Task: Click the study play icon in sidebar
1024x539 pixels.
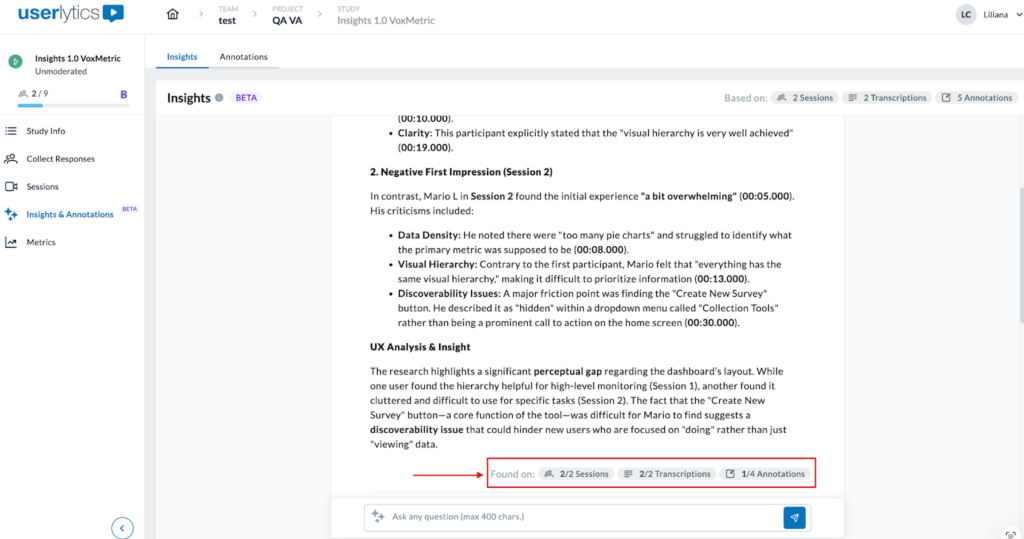Action: (15, 61)
